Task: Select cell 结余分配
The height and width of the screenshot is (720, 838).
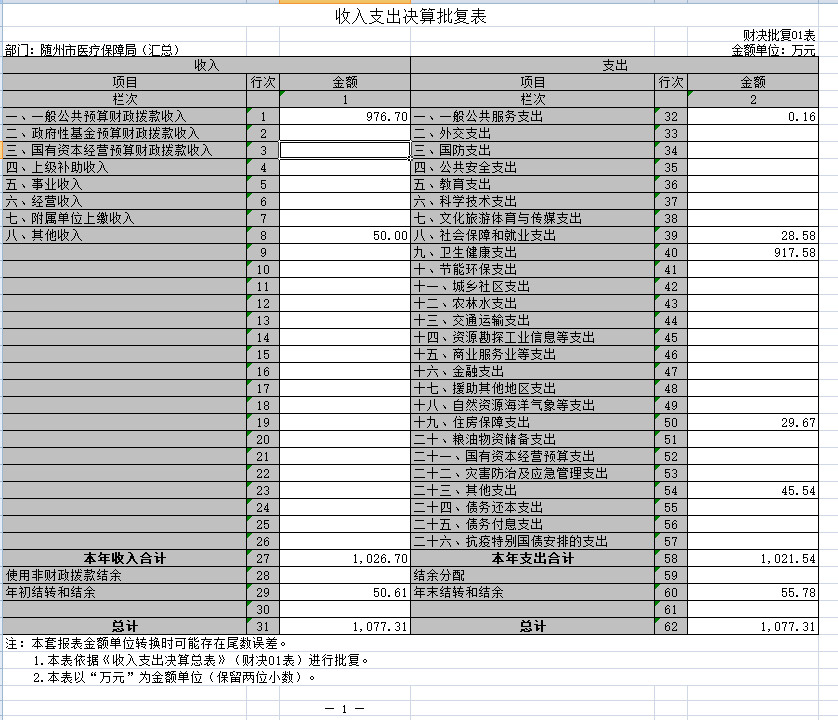Action: (532, 576)
